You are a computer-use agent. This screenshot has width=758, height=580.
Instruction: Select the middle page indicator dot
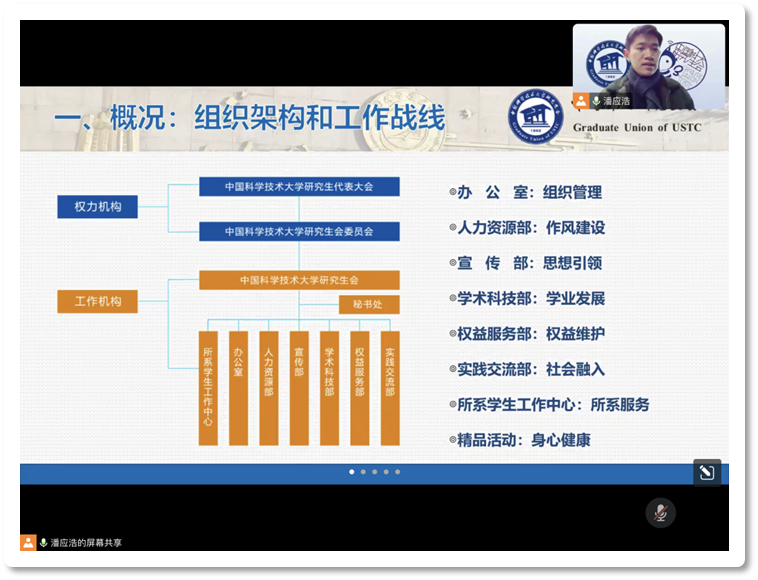(374, 471)
